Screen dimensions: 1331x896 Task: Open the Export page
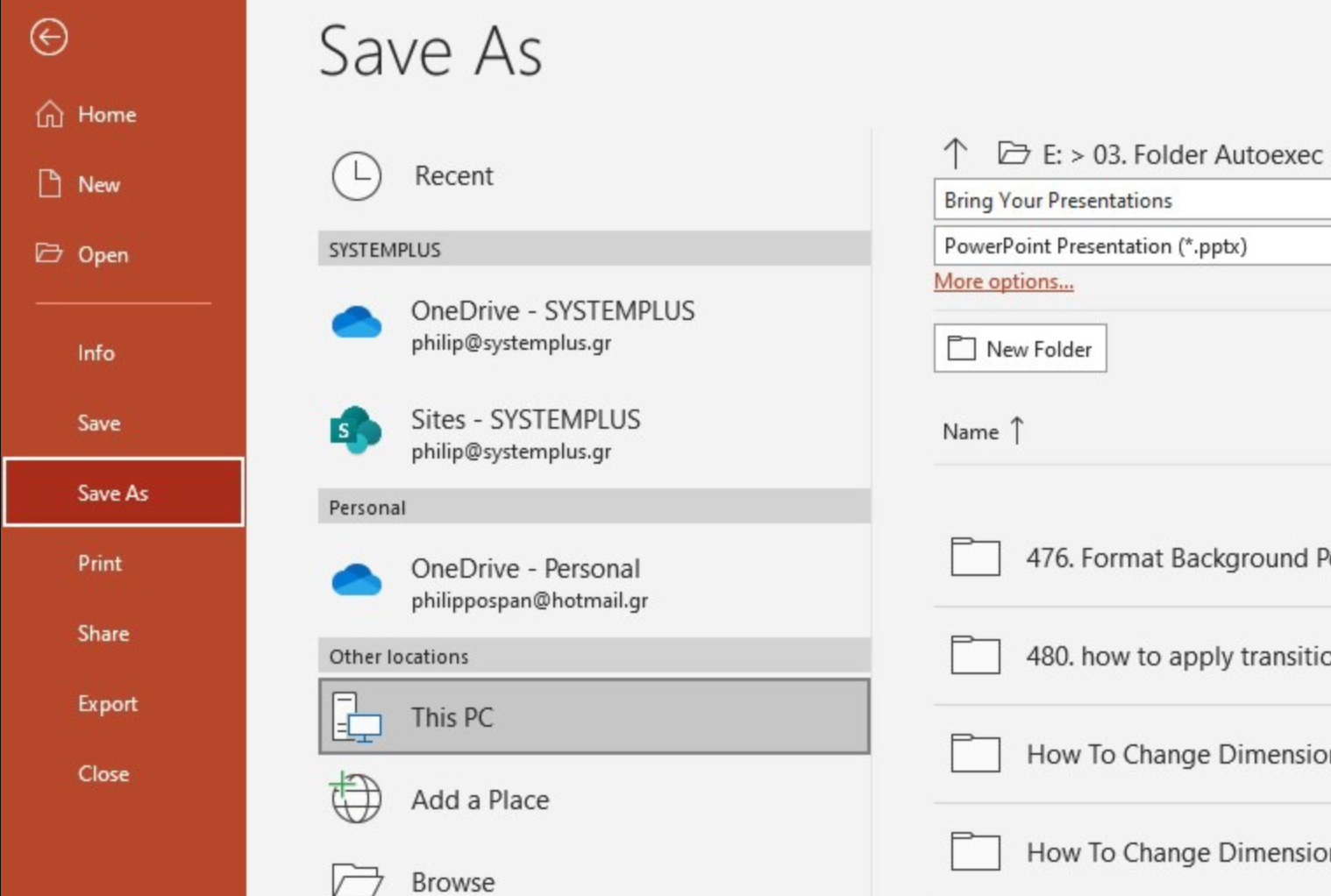click(123, 703)
